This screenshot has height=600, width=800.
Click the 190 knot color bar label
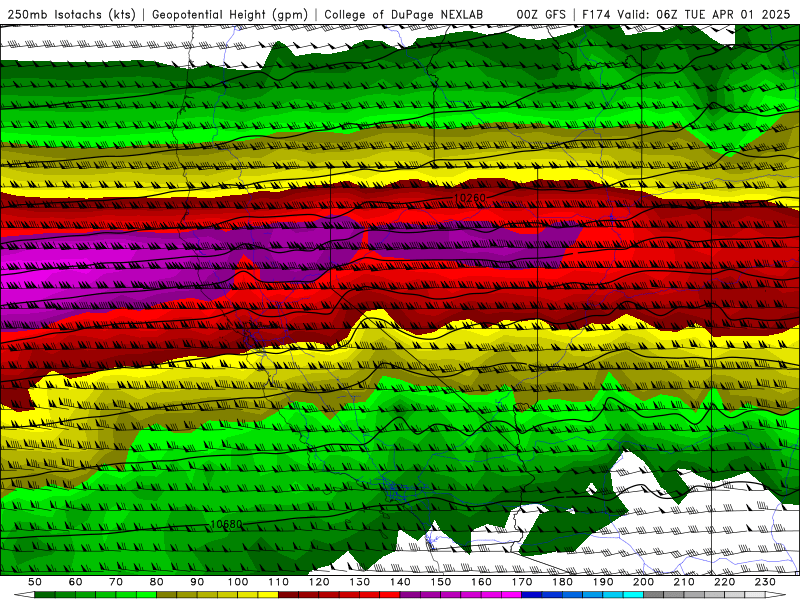tap(603, 582)
